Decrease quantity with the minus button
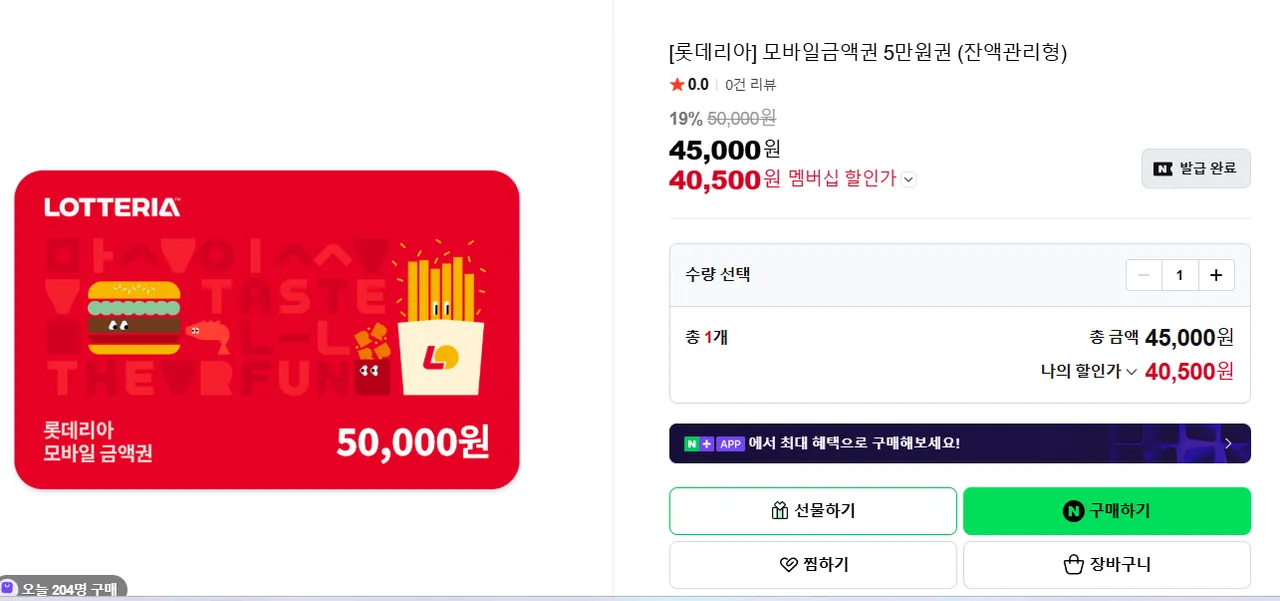 (x=1144, y=275)
